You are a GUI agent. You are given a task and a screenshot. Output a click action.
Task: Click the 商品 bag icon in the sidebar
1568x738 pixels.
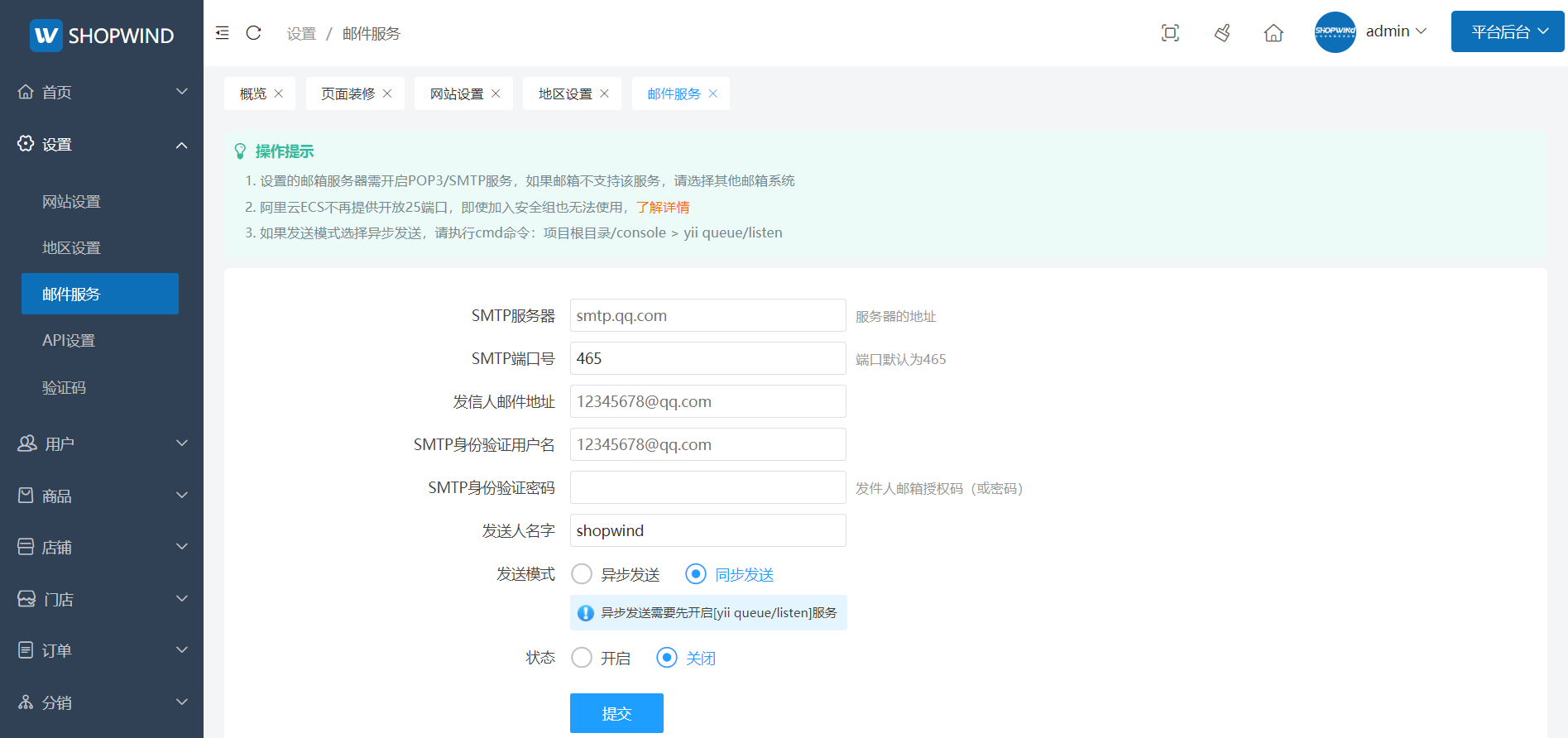pos(26,496)
